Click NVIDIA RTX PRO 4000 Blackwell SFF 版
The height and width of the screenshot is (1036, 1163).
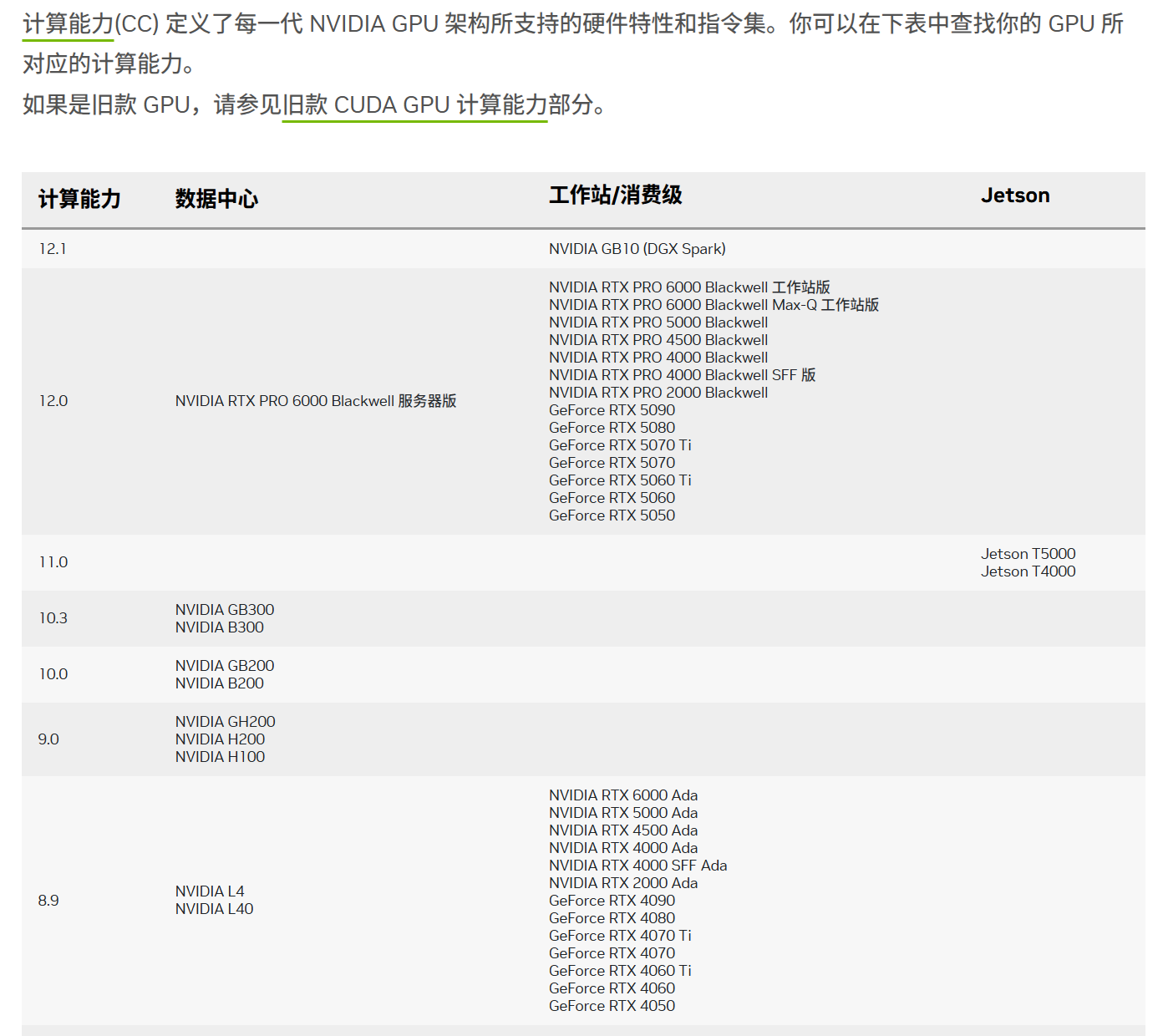[682, 375]
